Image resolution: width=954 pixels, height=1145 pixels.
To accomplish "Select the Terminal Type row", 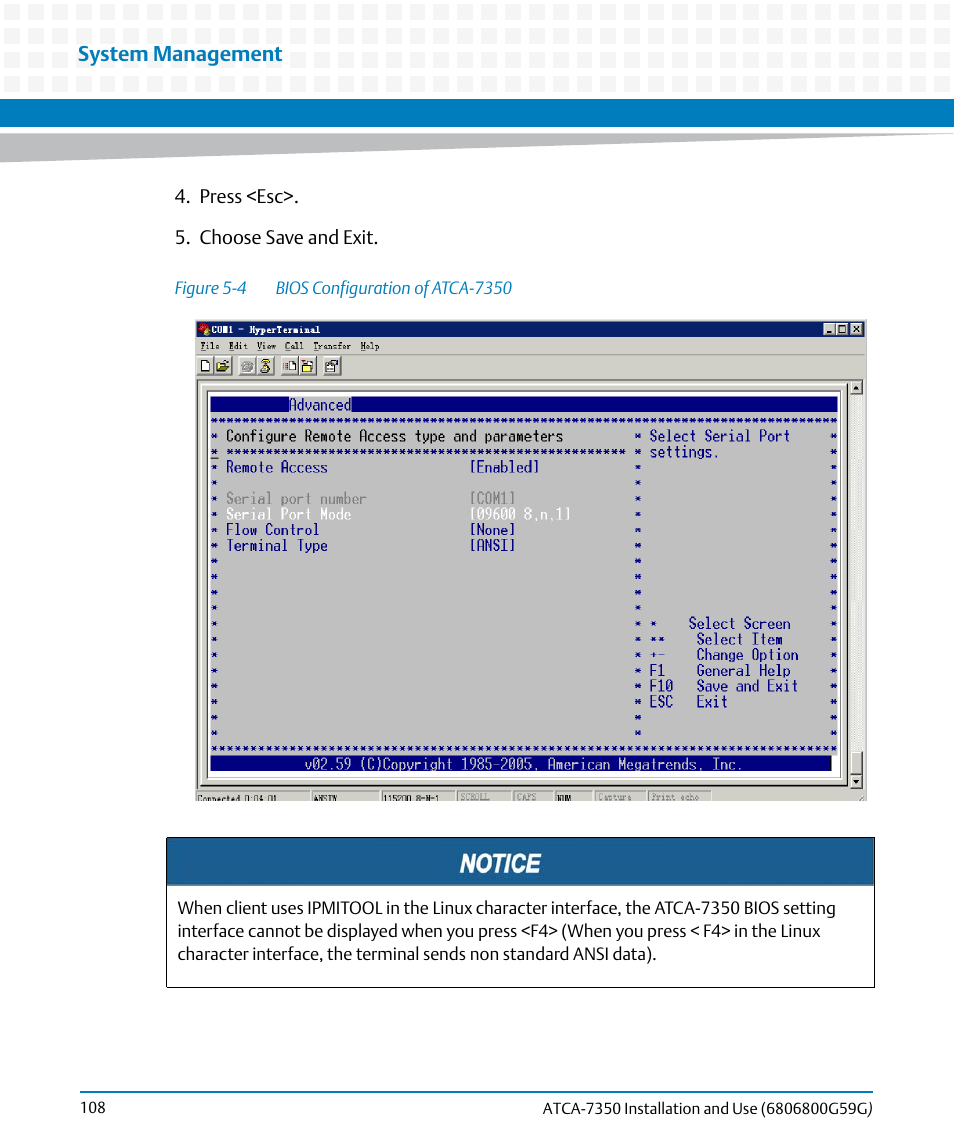I will pyautogui.click(x=370, y=545).
